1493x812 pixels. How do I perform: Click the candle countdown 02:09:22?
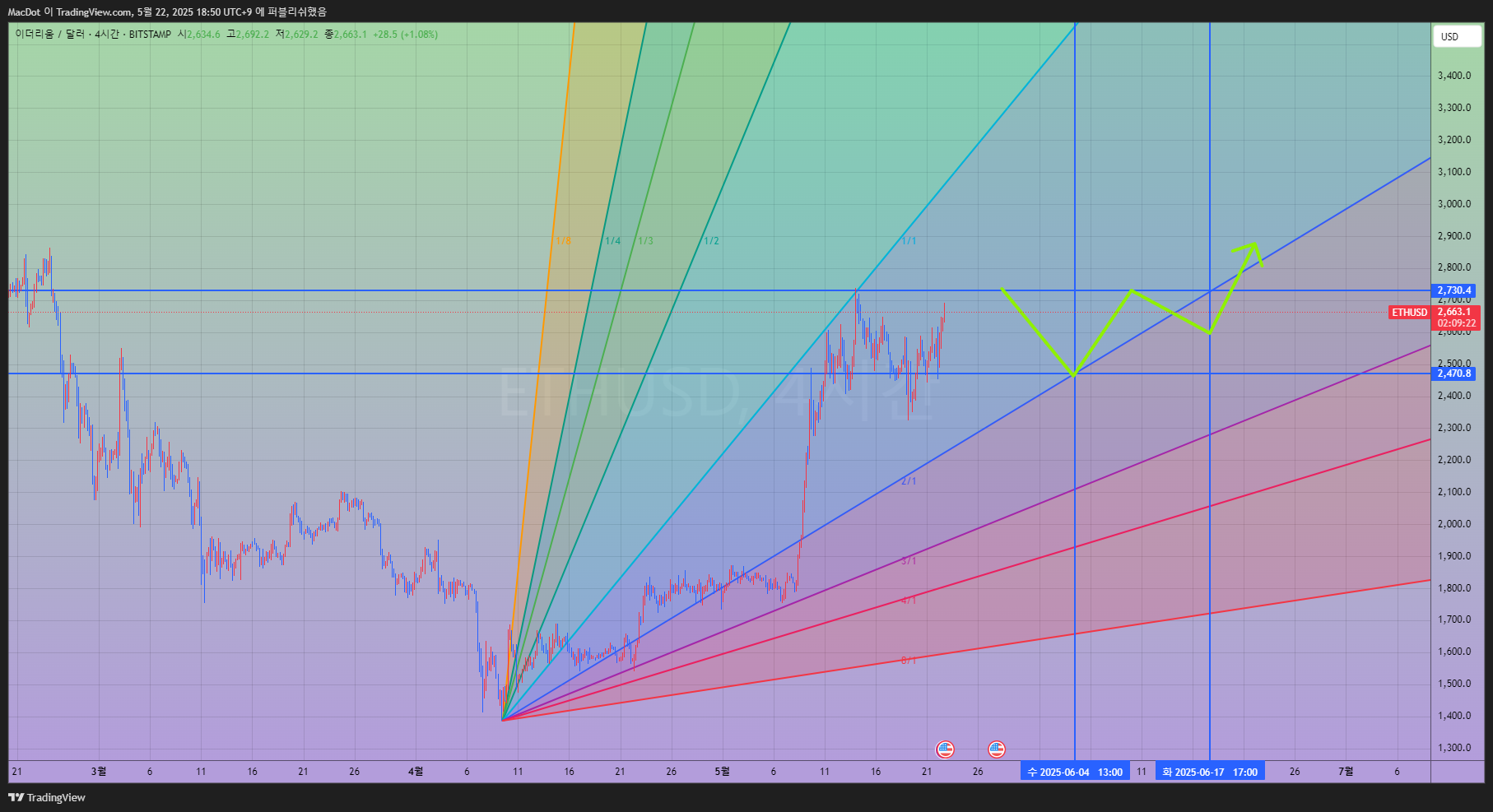1456,323
